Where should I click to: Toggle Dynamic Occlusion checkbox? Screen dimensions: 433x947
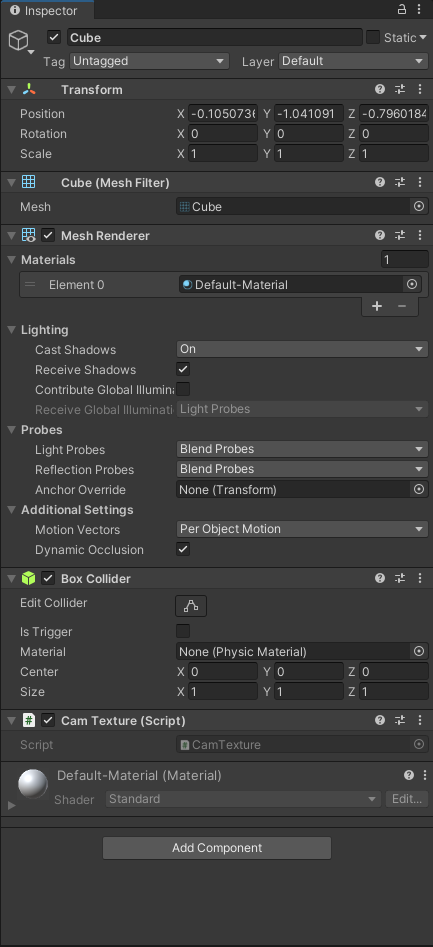[x=183, y=549]
